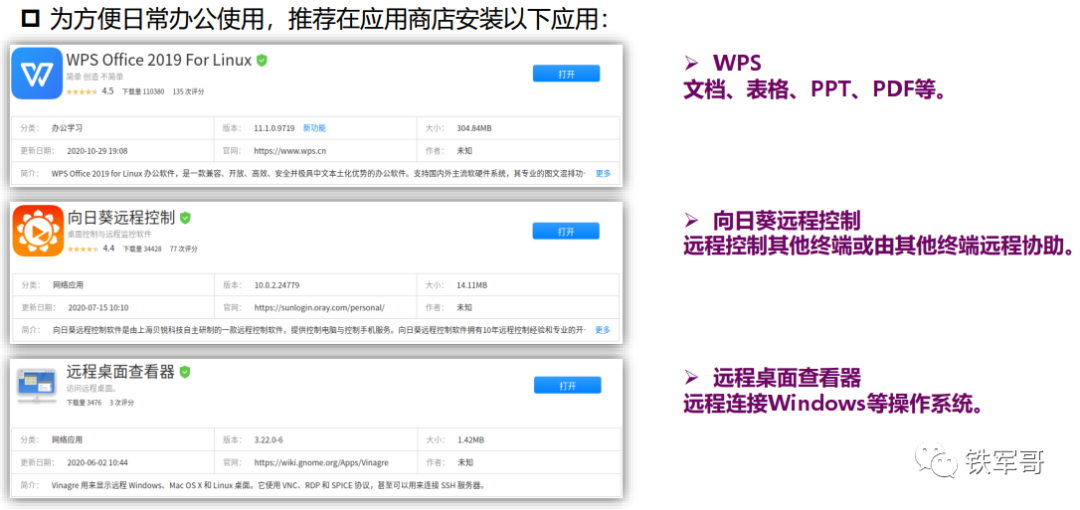Click update date 2020-10-29 19:08
The width and height of the screenshot is (1080, 510).
click(97, 151)
